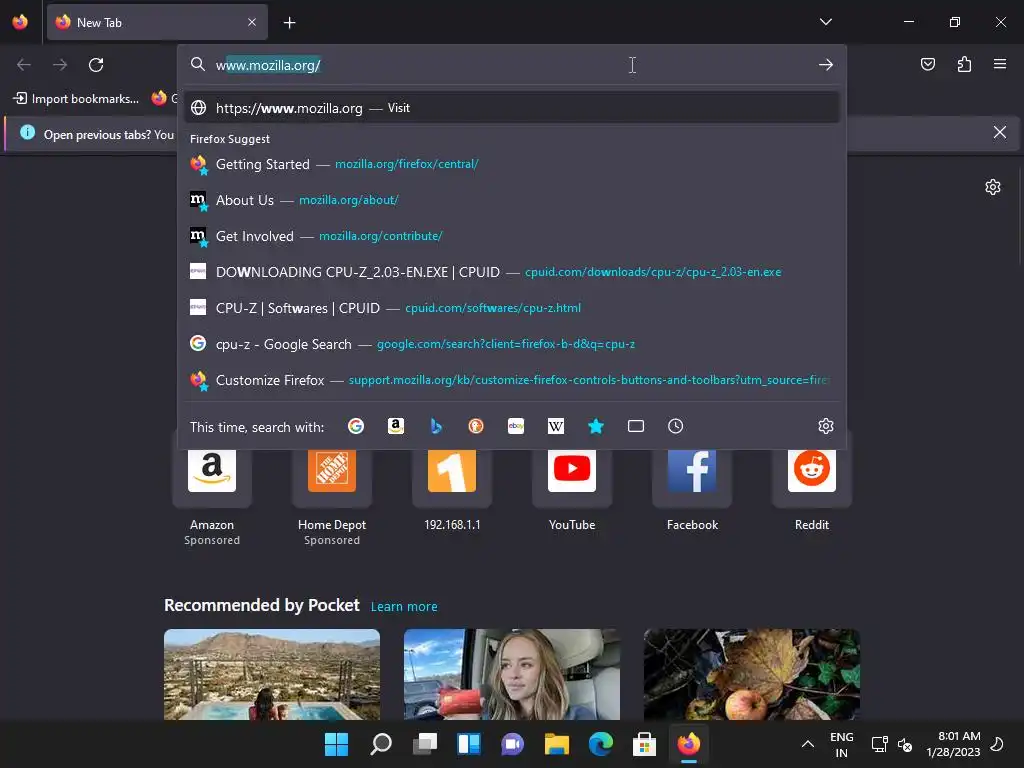This screenshot has height=768, width=1024.
Task: Search history using the clock icon
Action: [x=676, y=426]
